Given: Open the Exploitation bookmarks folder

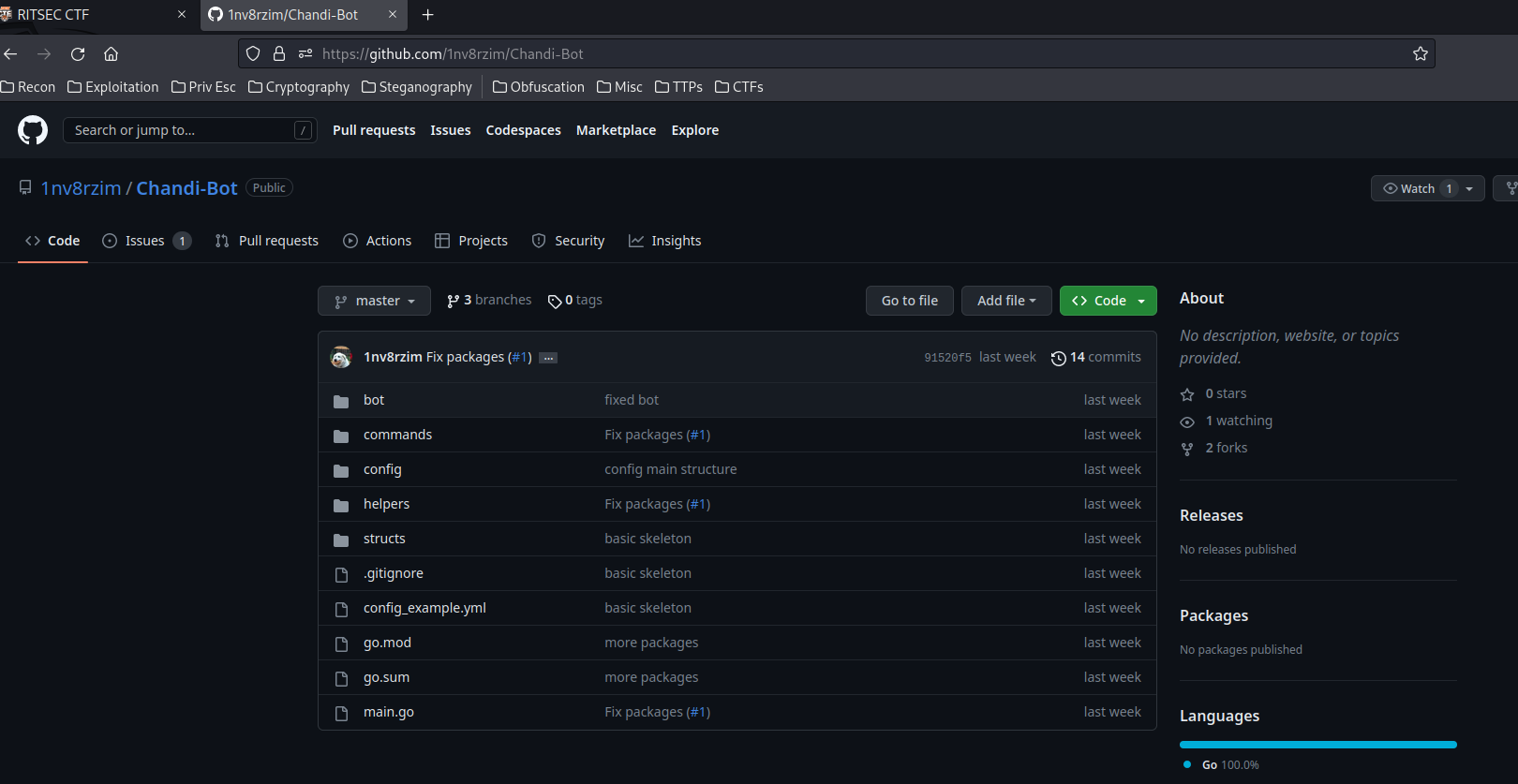Looking at the screenshot, I should (113, 87).
